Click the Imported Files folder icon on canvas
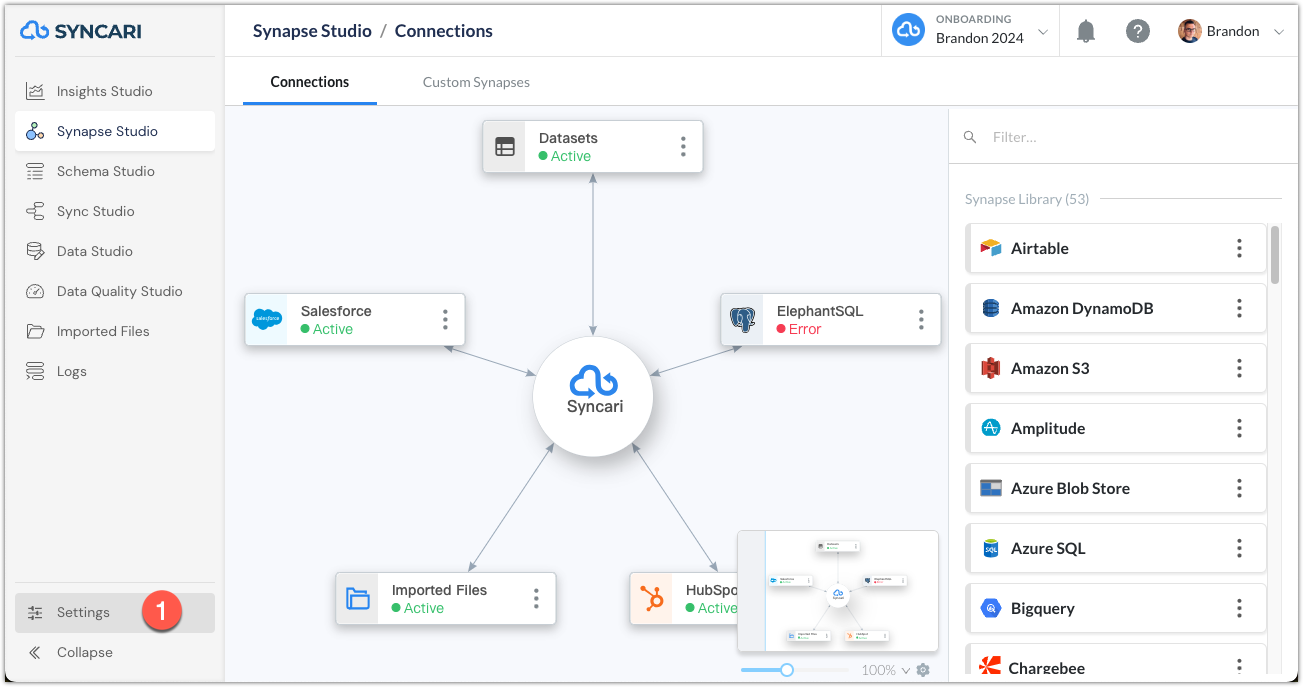This screenshot has width=1303, height=687. click(x=358, y=599)
